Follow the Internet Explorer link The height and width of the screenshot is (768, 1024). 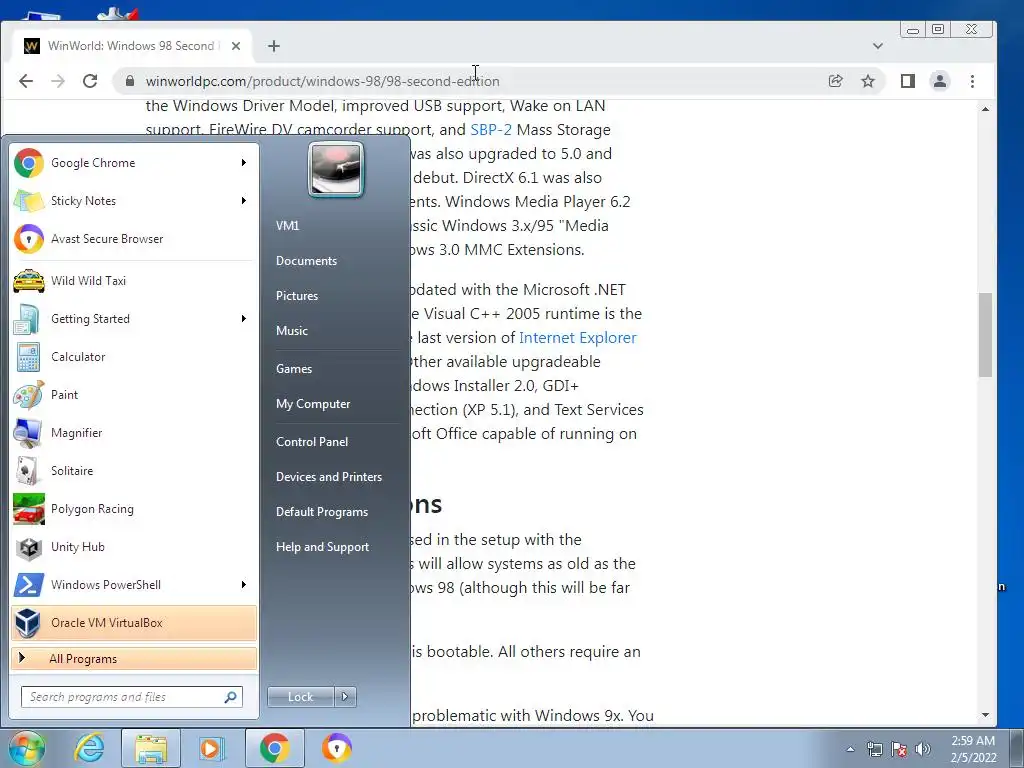click(x=577, y=338)
